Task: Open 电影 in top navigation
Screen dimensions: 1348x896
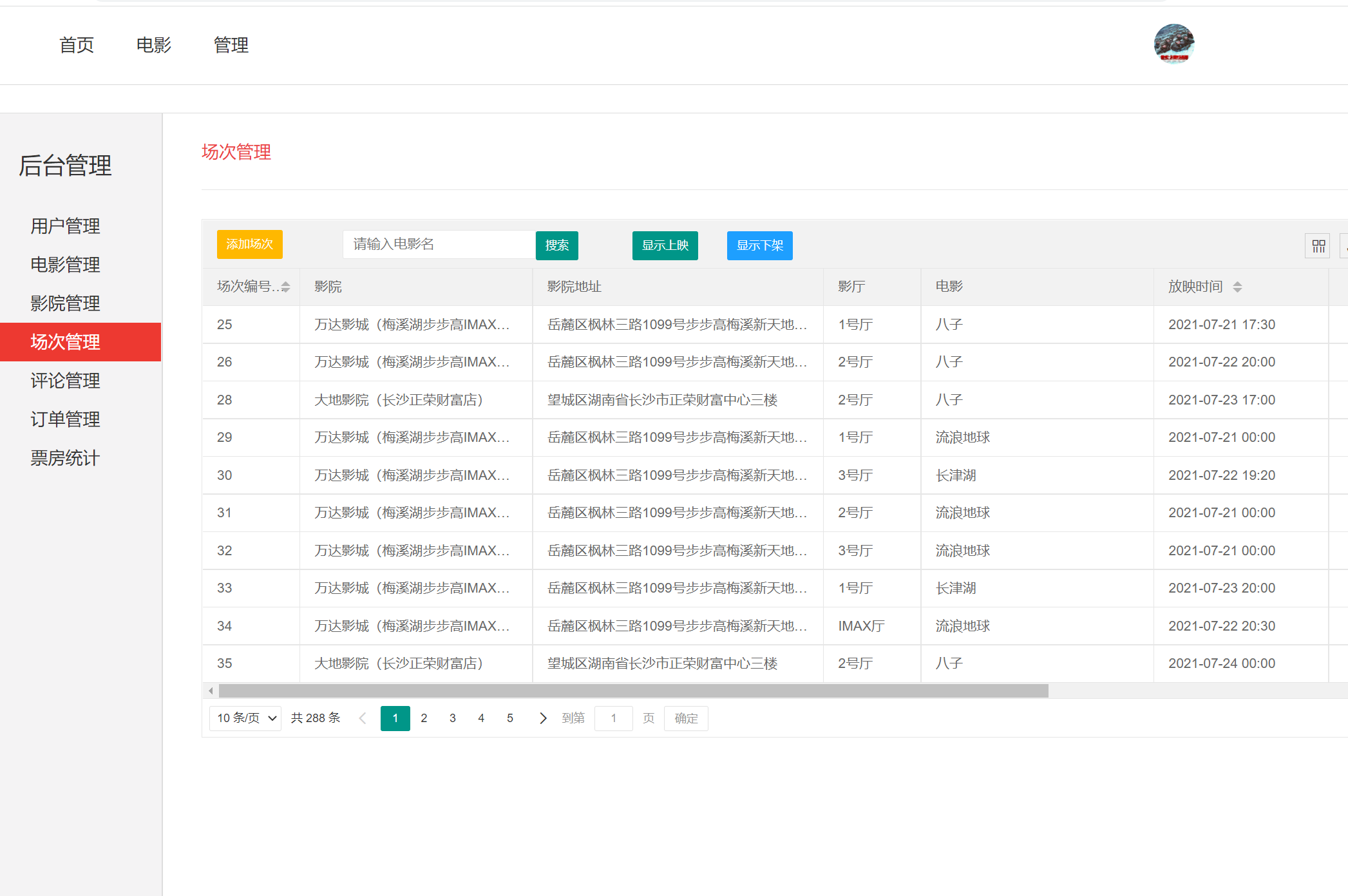Action: 153,45
